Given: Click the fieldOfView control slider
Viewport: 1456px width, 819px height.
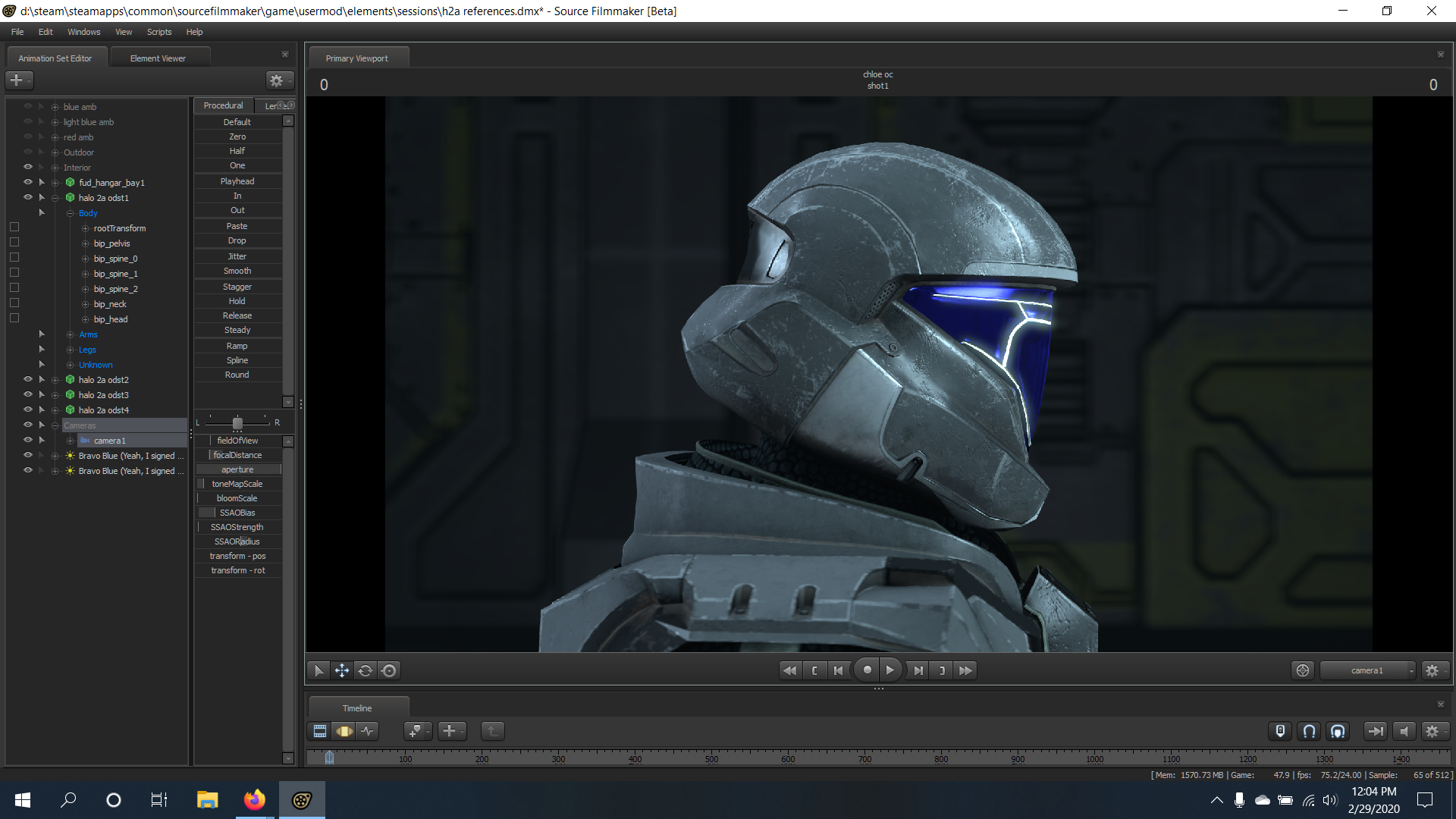Looking at the screenshot, I should tap(237, 441).
